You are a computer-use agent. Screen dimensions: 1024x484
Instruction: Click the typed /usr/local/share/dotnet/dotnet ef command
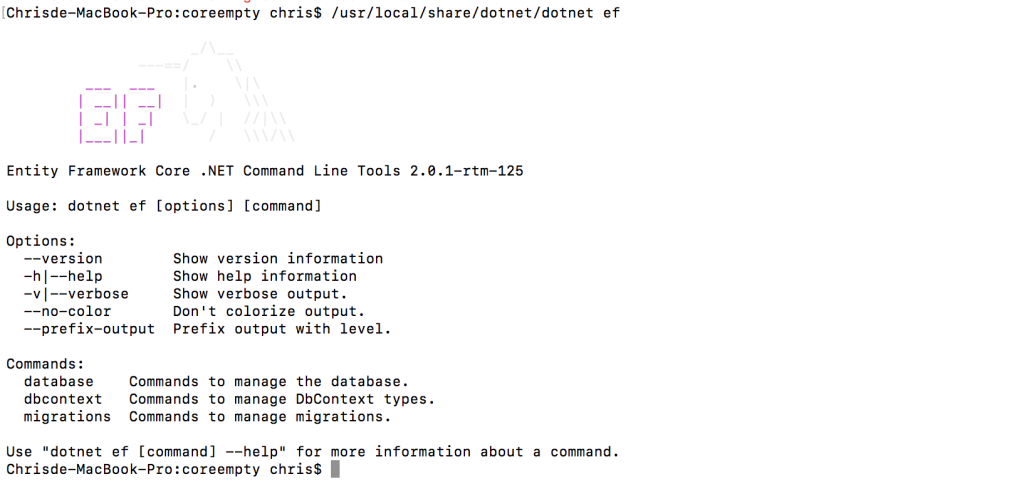[475, 12]
